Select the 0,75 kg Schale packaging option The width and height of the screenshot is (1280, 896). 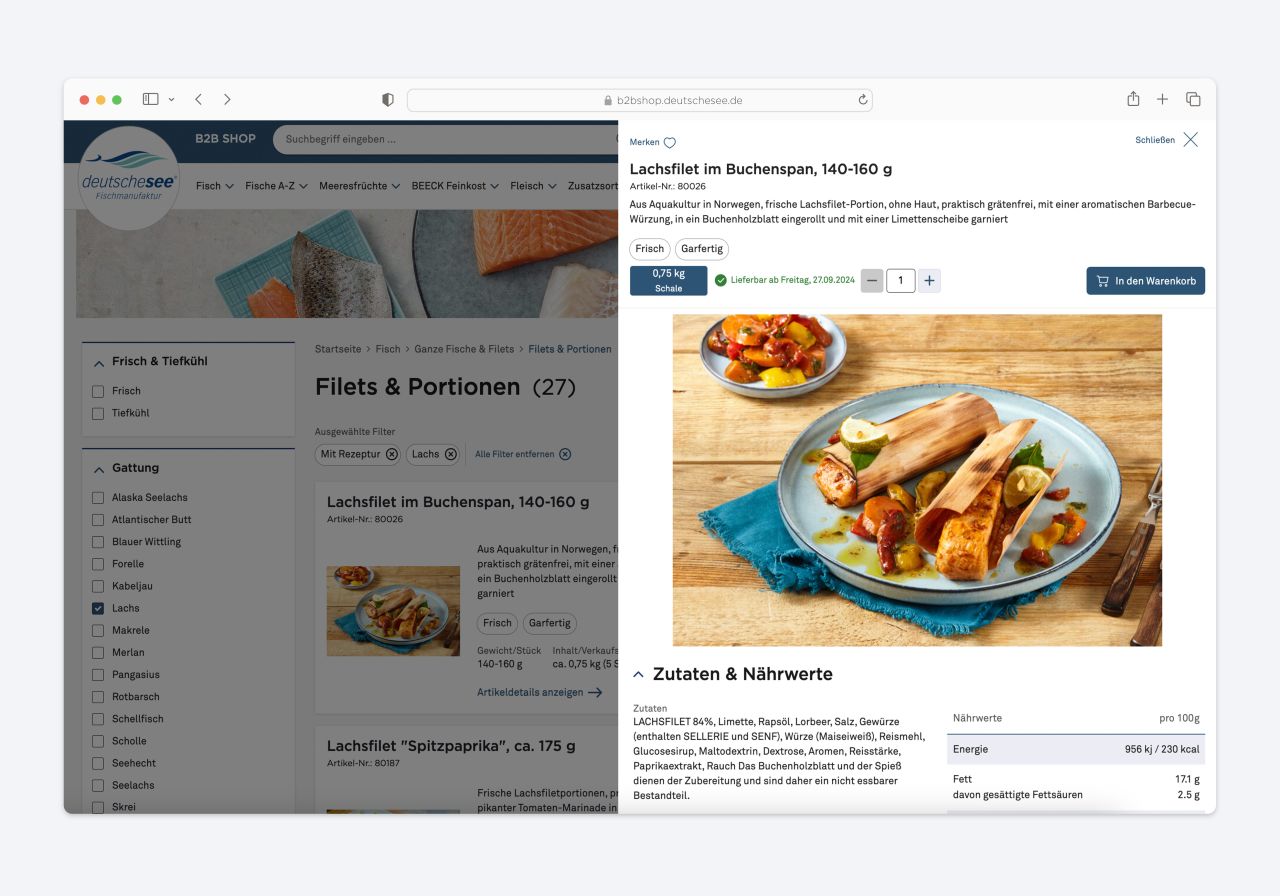click(x=668, y=281)
